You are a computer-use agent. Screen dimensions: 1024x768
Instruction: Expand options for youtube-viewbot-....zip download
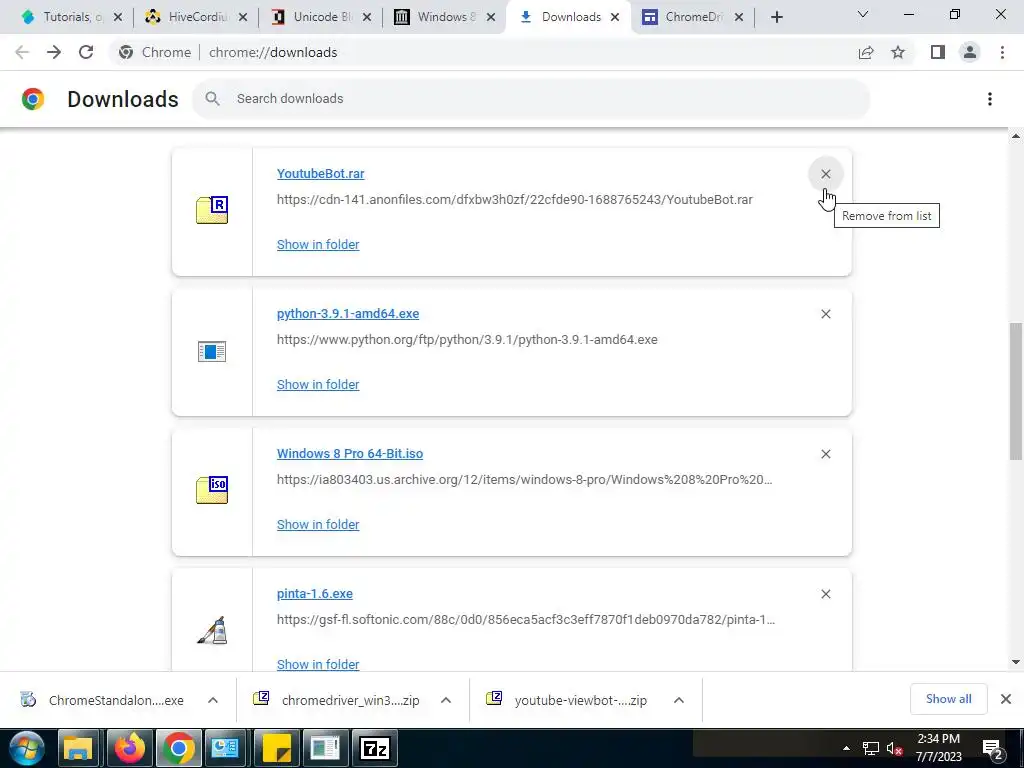point(679,700)
